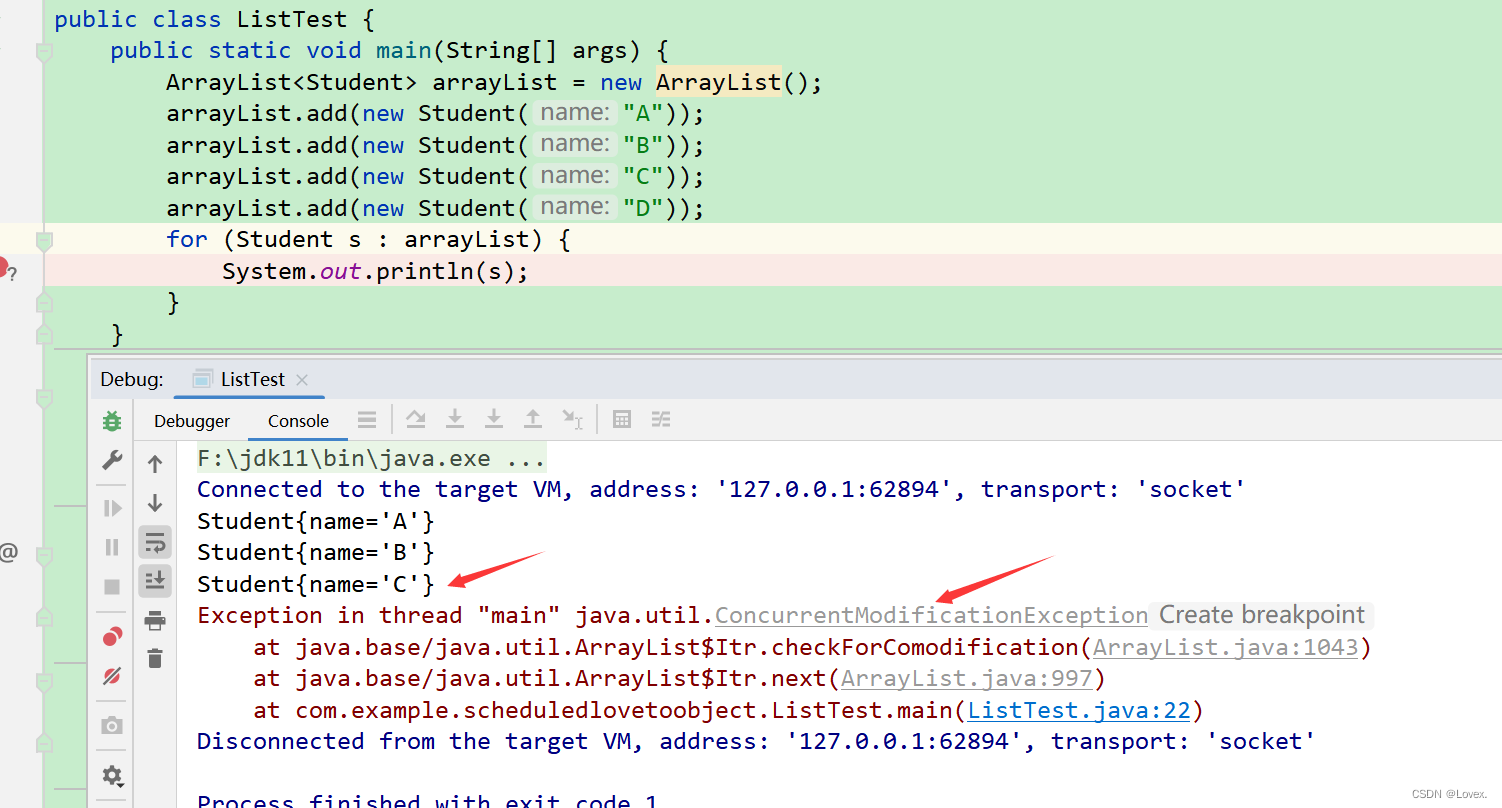Click the Print console icon

pyautogui.click(x=155, y=621)
